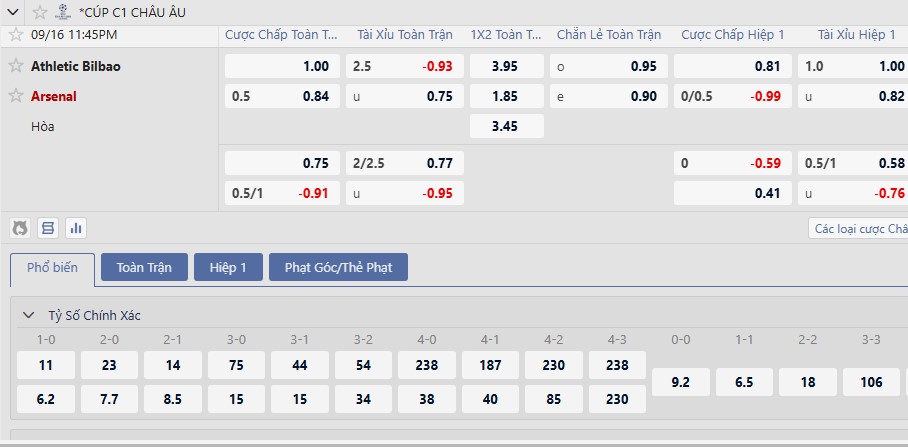The image size is (908, 447).
Task: Select the draw odds 3.45
Action: 506,126
